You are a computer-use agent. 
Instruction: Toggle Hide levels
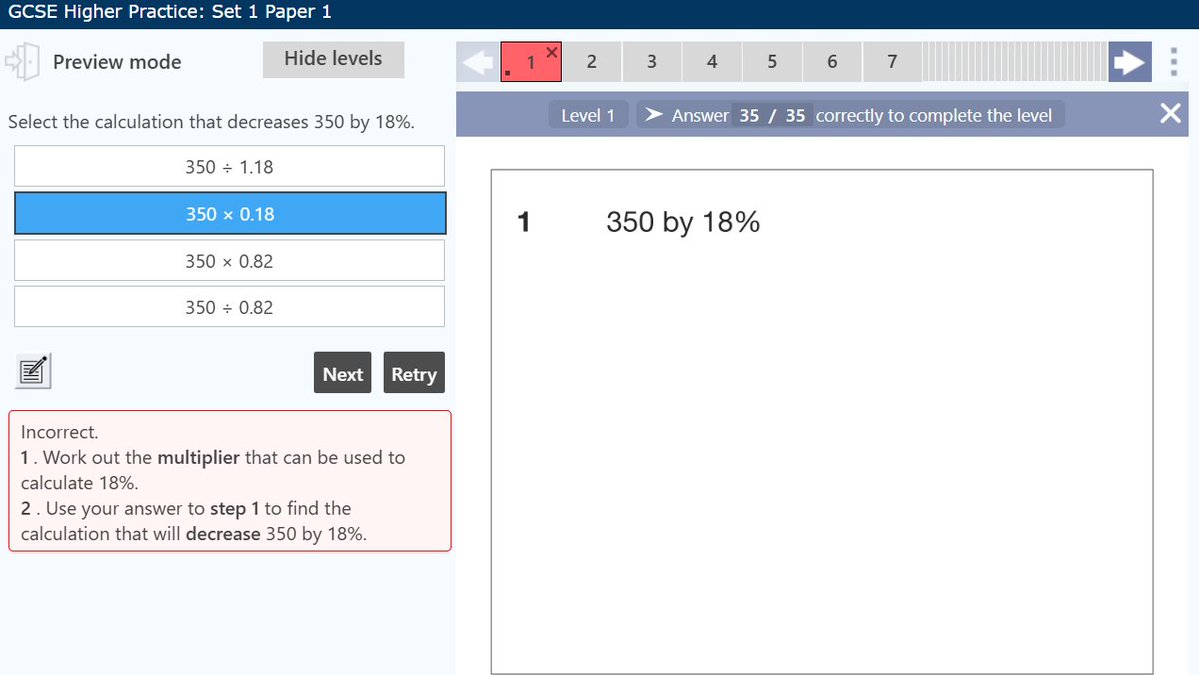pyautogui.click(x=333, y=59)
